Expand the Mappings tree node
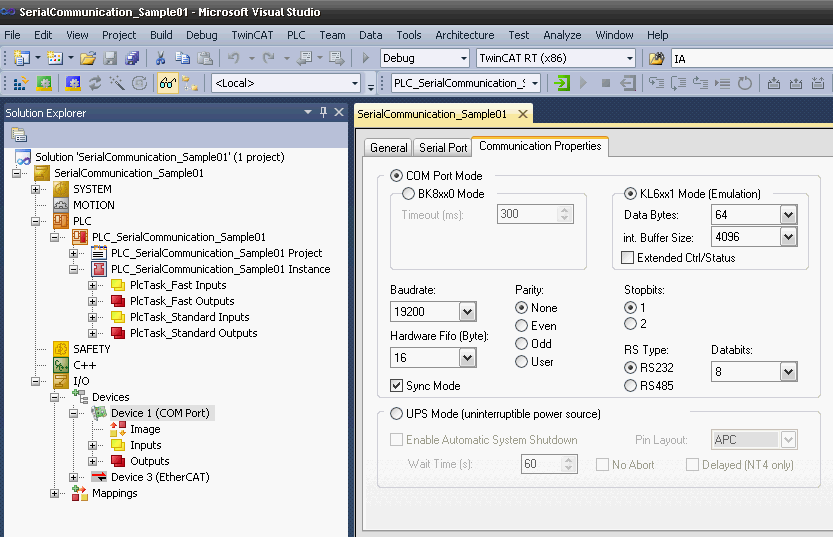The image size is (833, 537). pyautogui.click(x=54, y=493)
